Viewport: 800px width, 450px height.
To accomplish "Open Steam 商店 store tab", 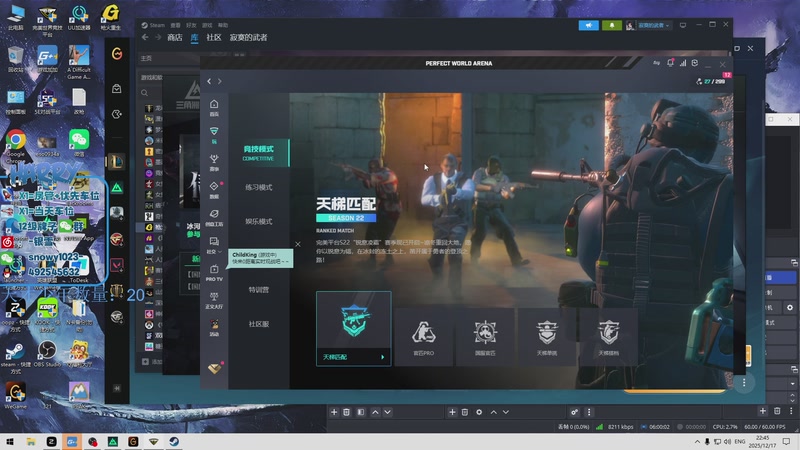I will tap(174, 37).
